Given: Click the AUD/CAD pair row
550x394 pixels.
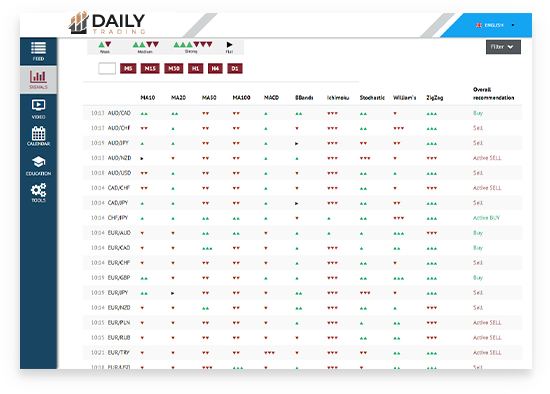Looking at the screenshot, I should (302, 113).
